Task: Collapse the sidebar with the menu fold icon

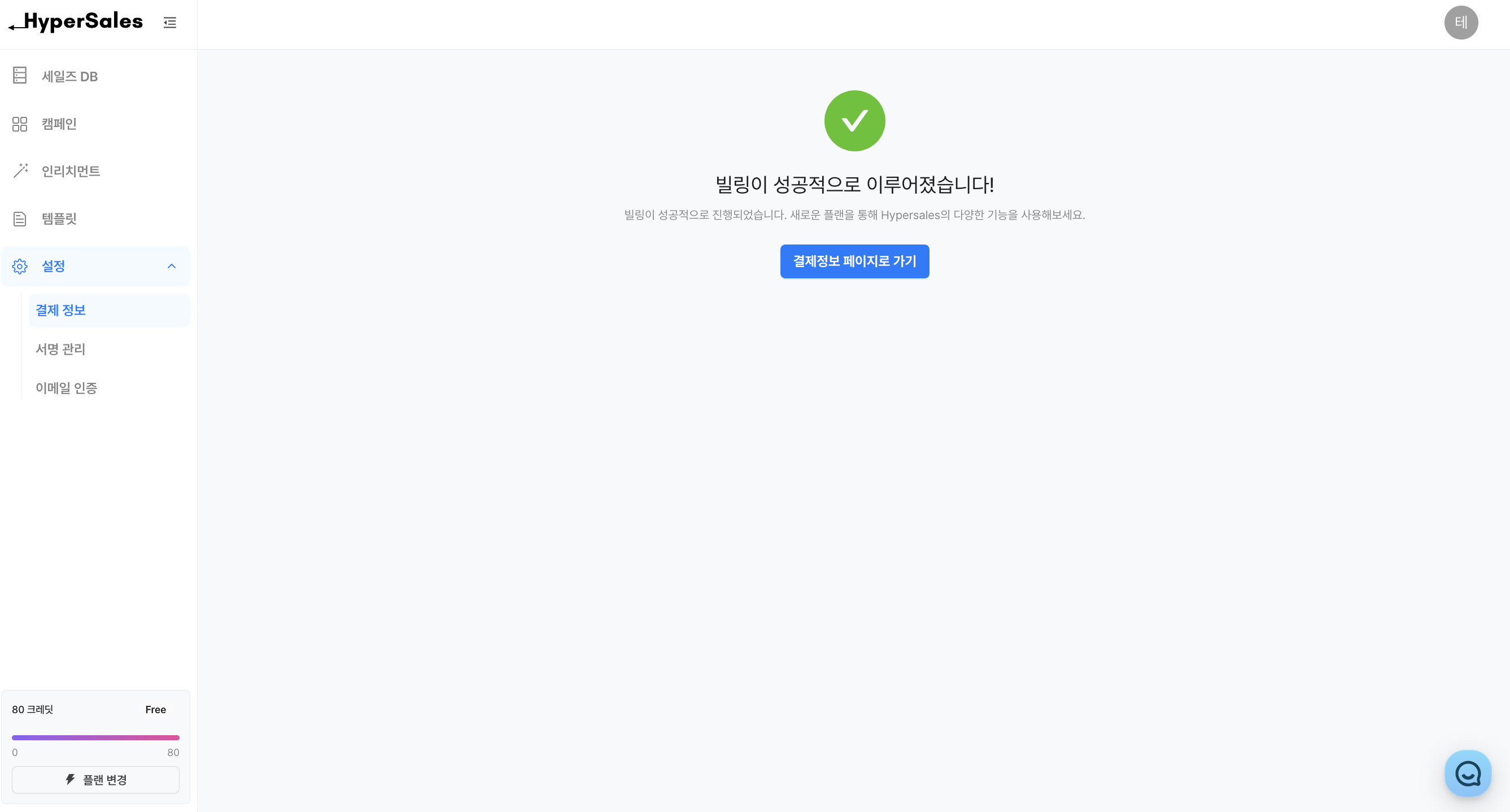Action: pyautogui.click(x=170, y=22)
